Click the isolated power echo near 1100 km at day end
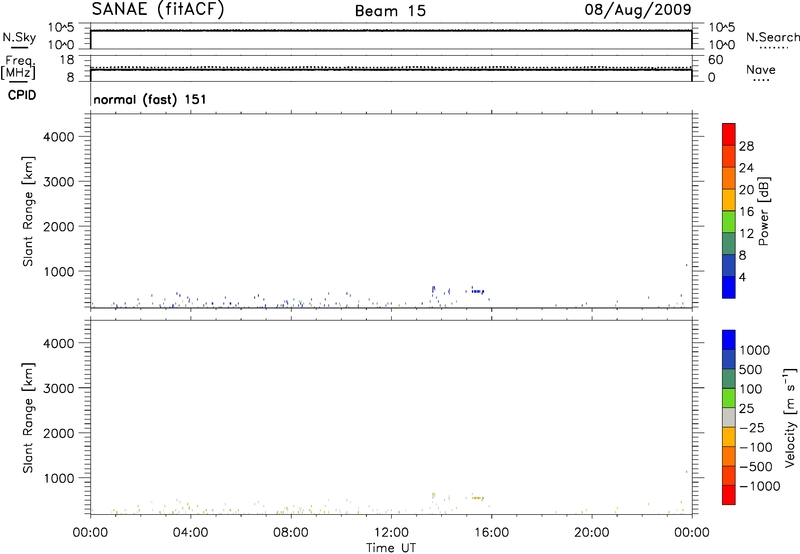 687,265
